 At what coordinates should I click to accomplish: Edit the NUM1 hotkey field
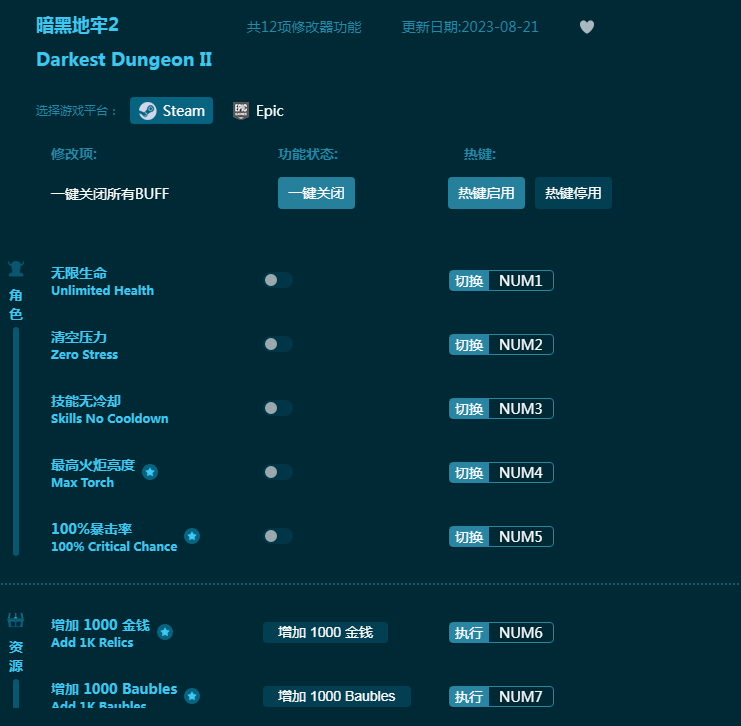tap(521, 281)
